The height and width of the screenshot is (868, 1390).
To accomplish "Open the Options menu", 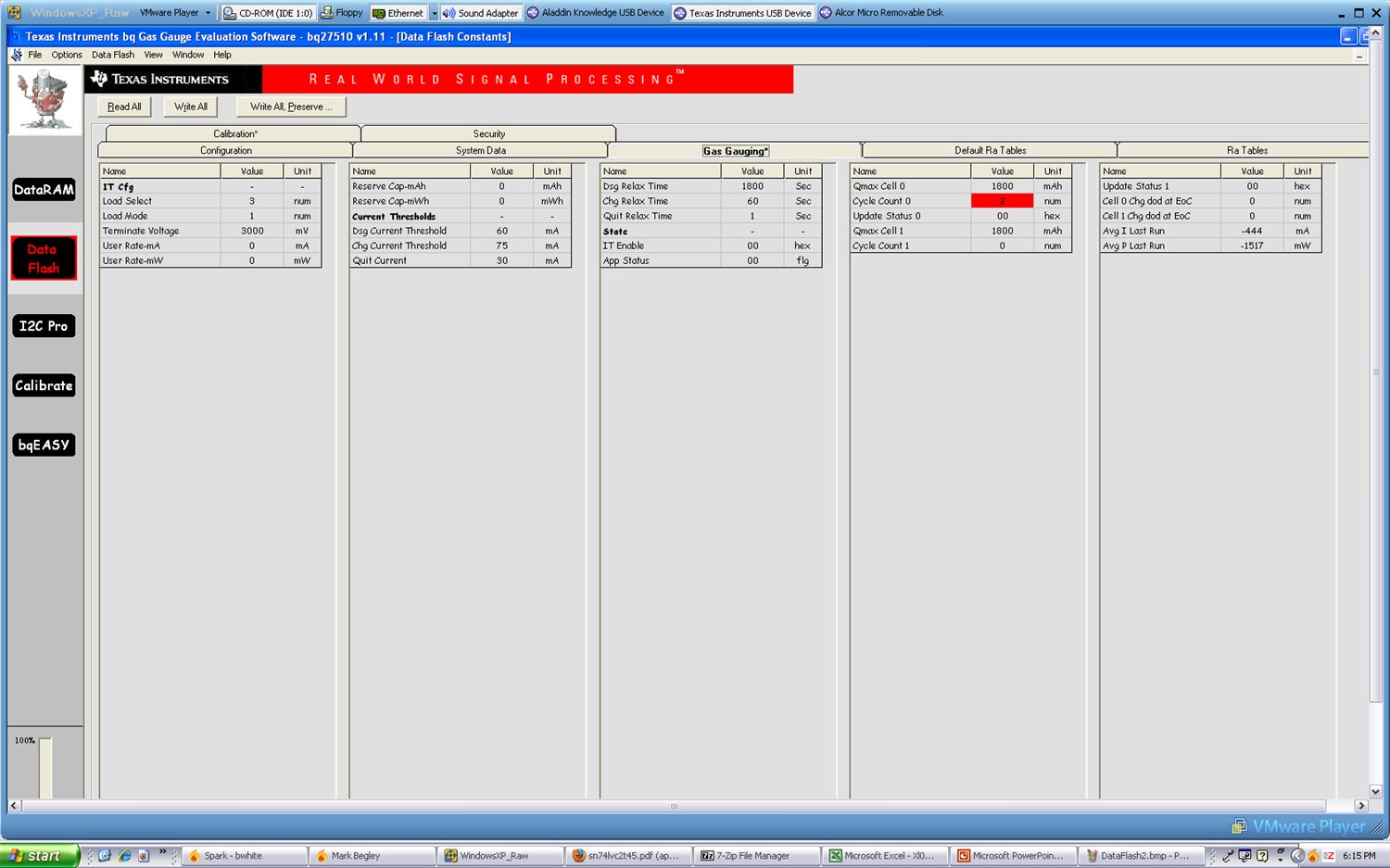I will [67, 55].
